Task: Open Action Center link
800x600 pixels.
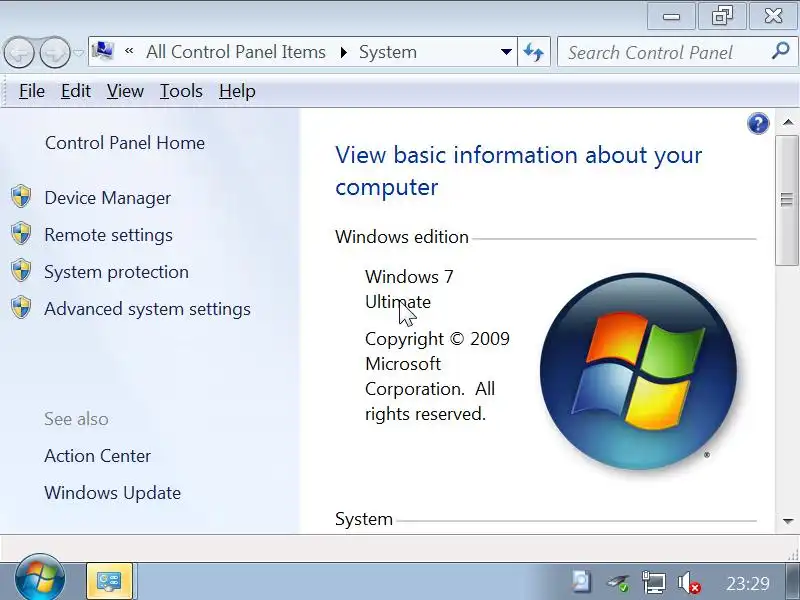Action: pos(97,456)
